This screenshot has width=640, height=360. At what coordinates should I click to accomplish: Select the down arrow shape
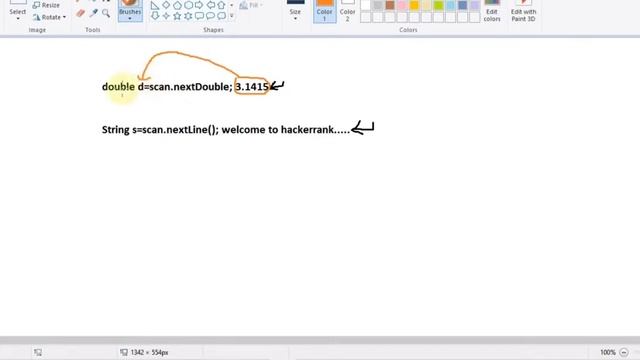click(x=155, y=16)
